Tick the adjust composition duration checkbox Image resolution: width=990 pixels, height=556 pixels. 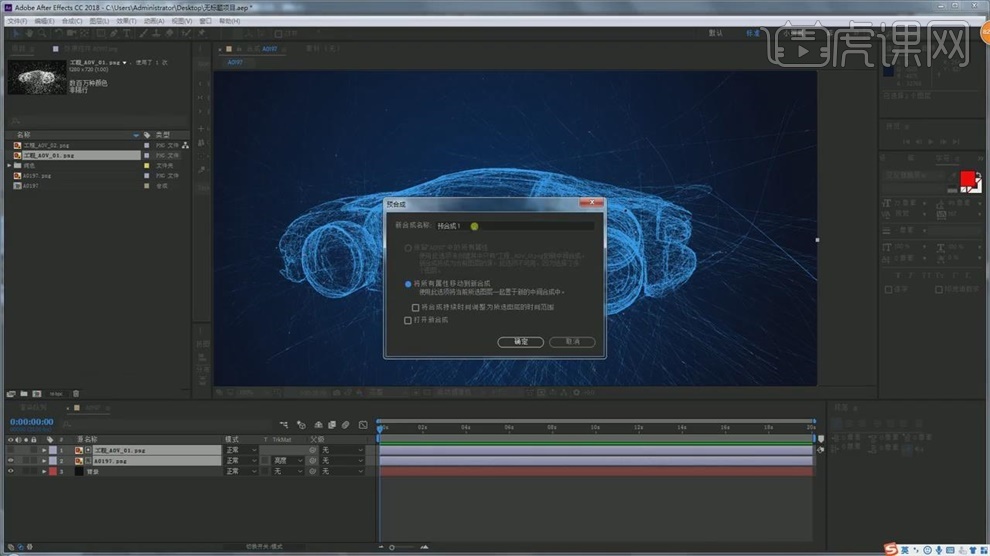[416, 307]
